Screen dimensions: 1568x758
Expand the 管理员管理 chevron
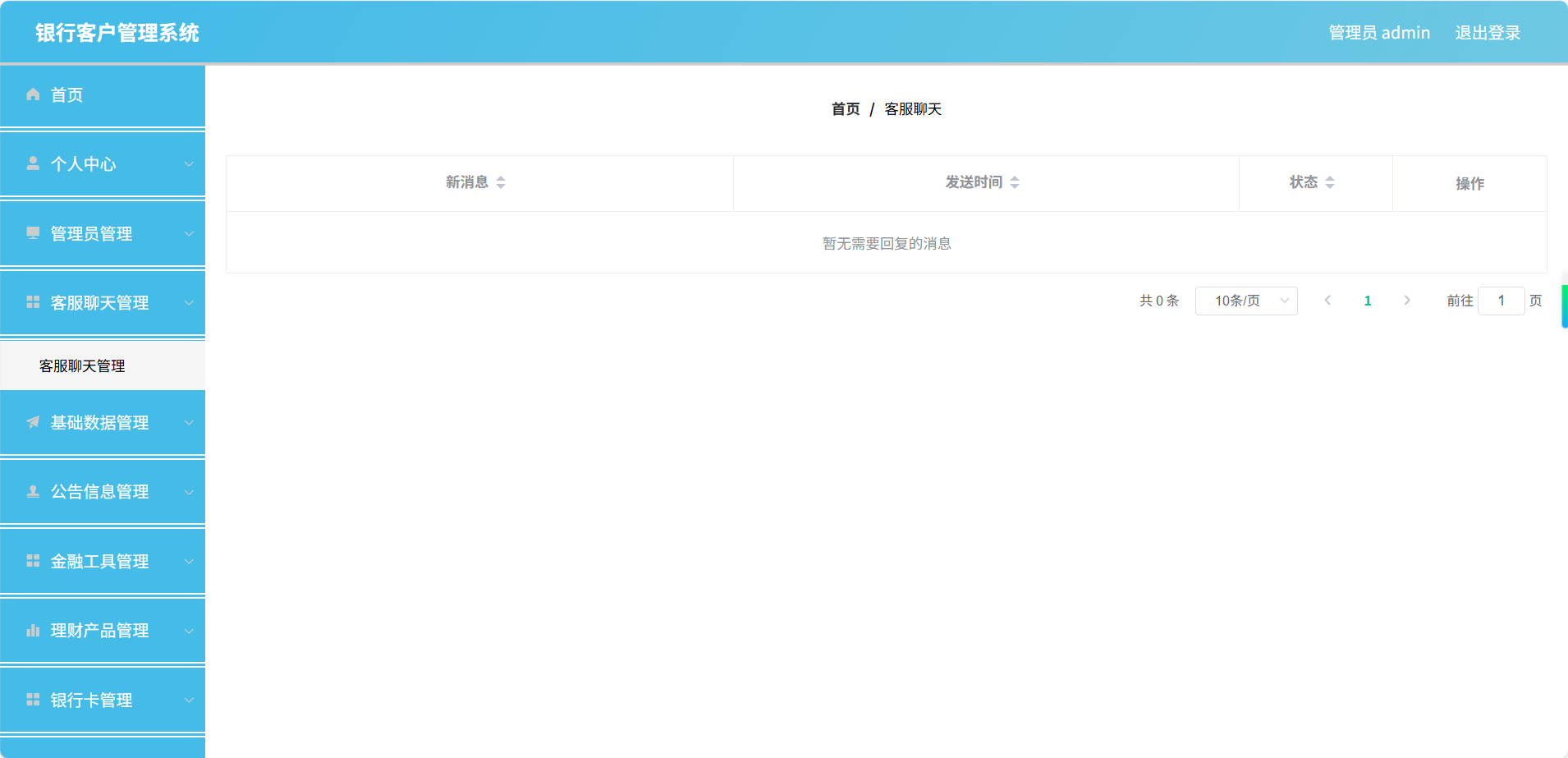point(189,233)
